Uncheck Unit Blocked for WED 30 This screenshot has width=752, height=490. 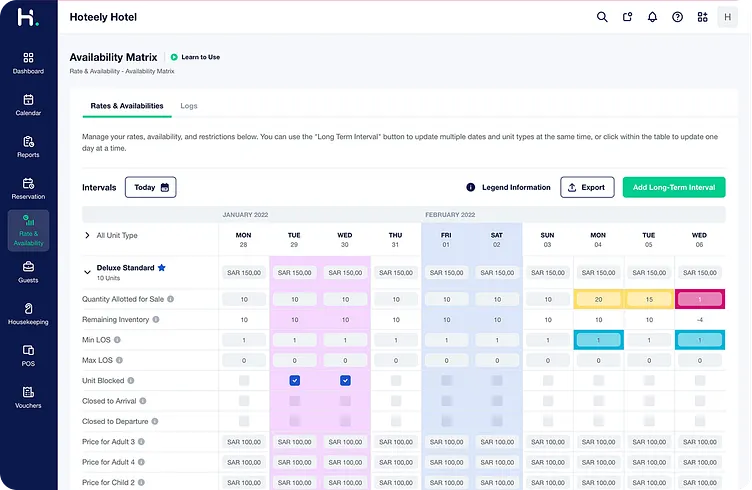point(345,381)
